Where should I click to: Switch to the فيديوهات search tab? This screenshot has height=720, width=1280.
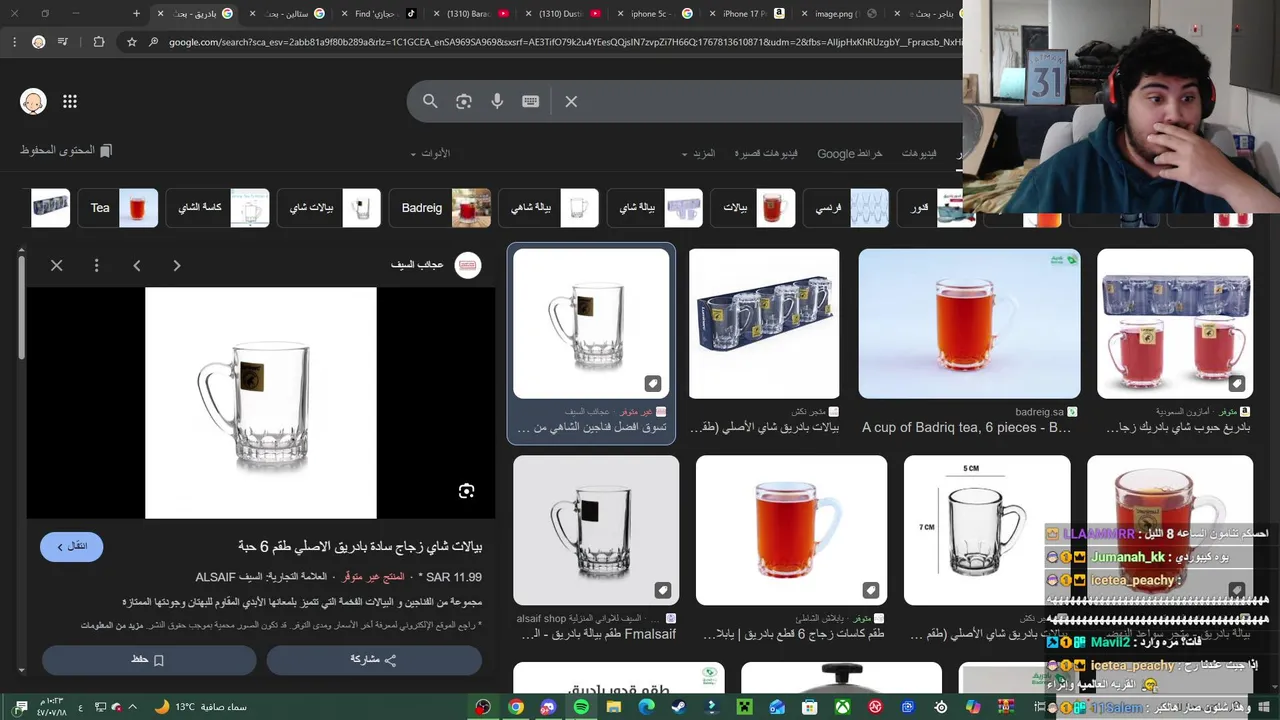919,153
